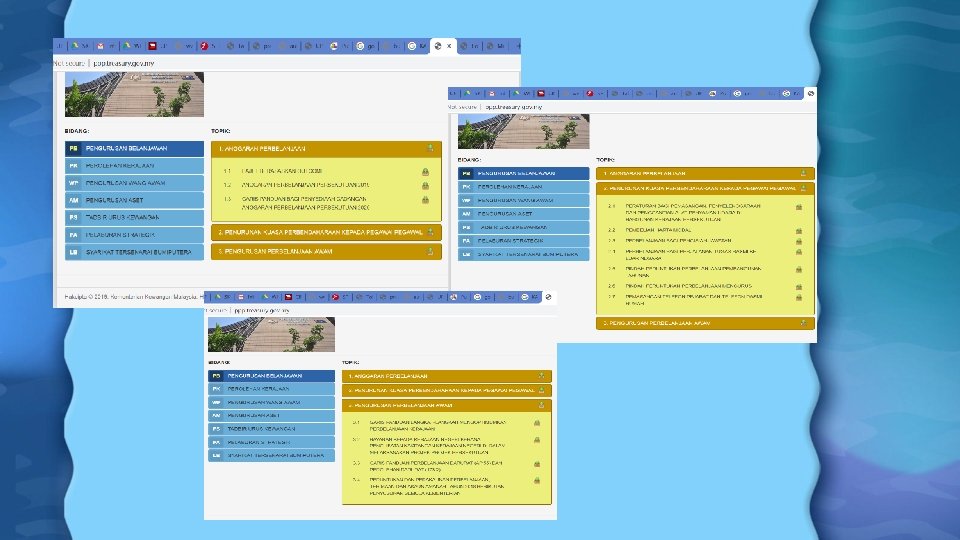This screenshot has width=960, height=540.
Task: Click icon on Pengurusan Perbelanjaan Awam header, right window
Action: coord(803,323)
